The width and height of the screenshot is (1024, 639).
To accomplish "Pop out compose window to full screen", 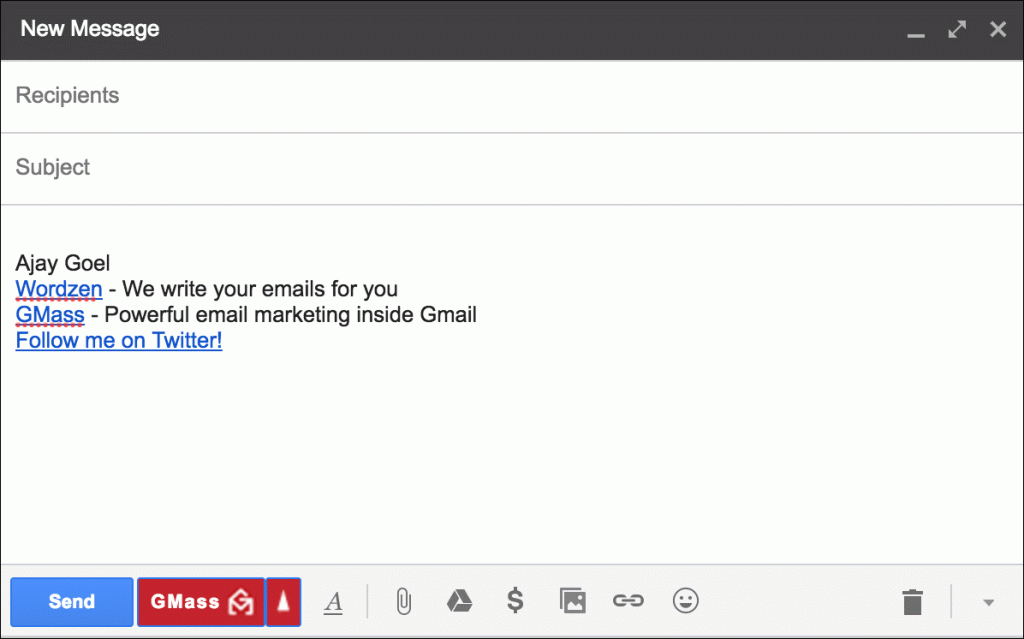I will click(957, 29).
